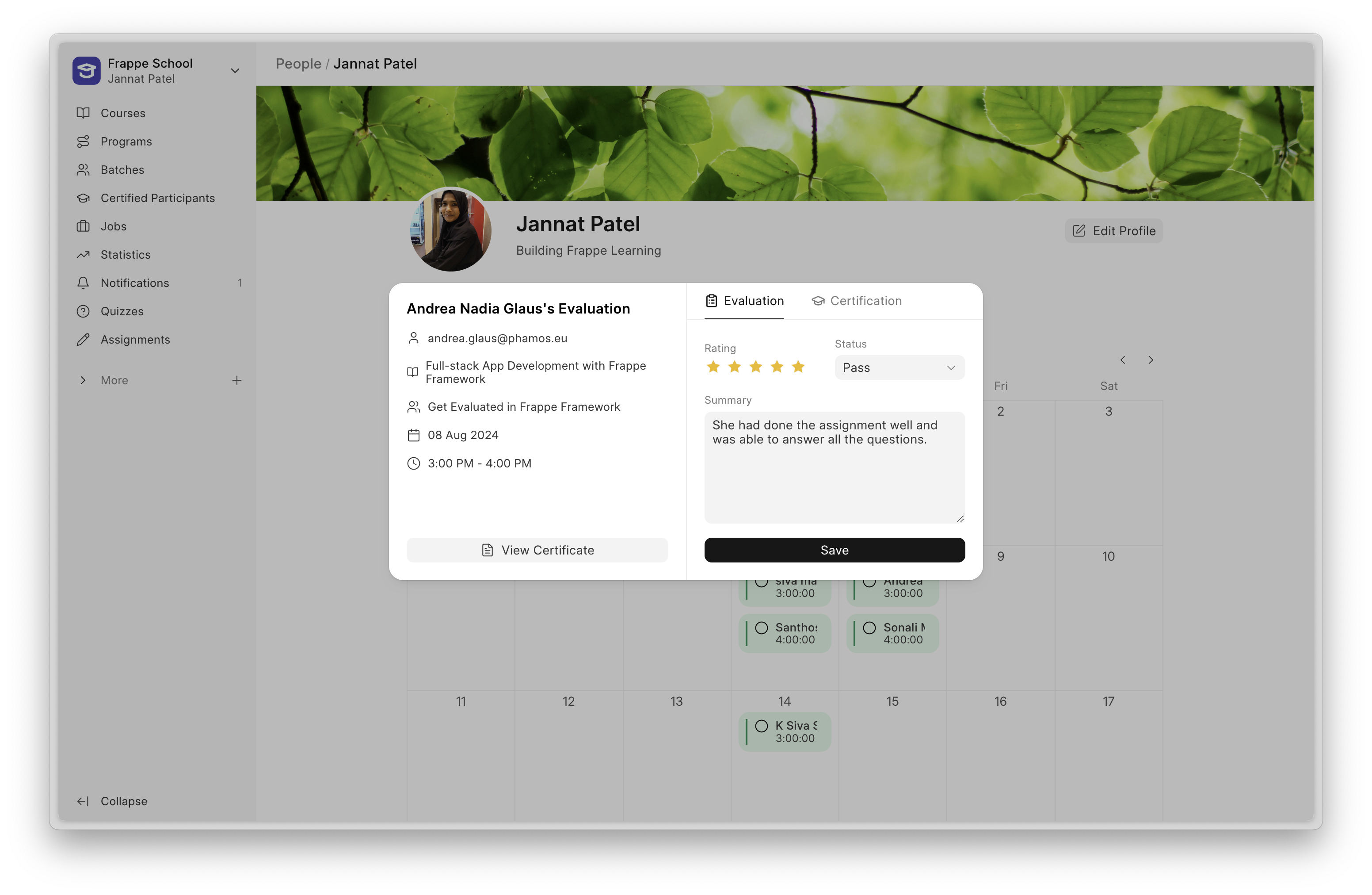
Task: Open Courses from the sidebar book icon
Action: click(x=83, y=113)
